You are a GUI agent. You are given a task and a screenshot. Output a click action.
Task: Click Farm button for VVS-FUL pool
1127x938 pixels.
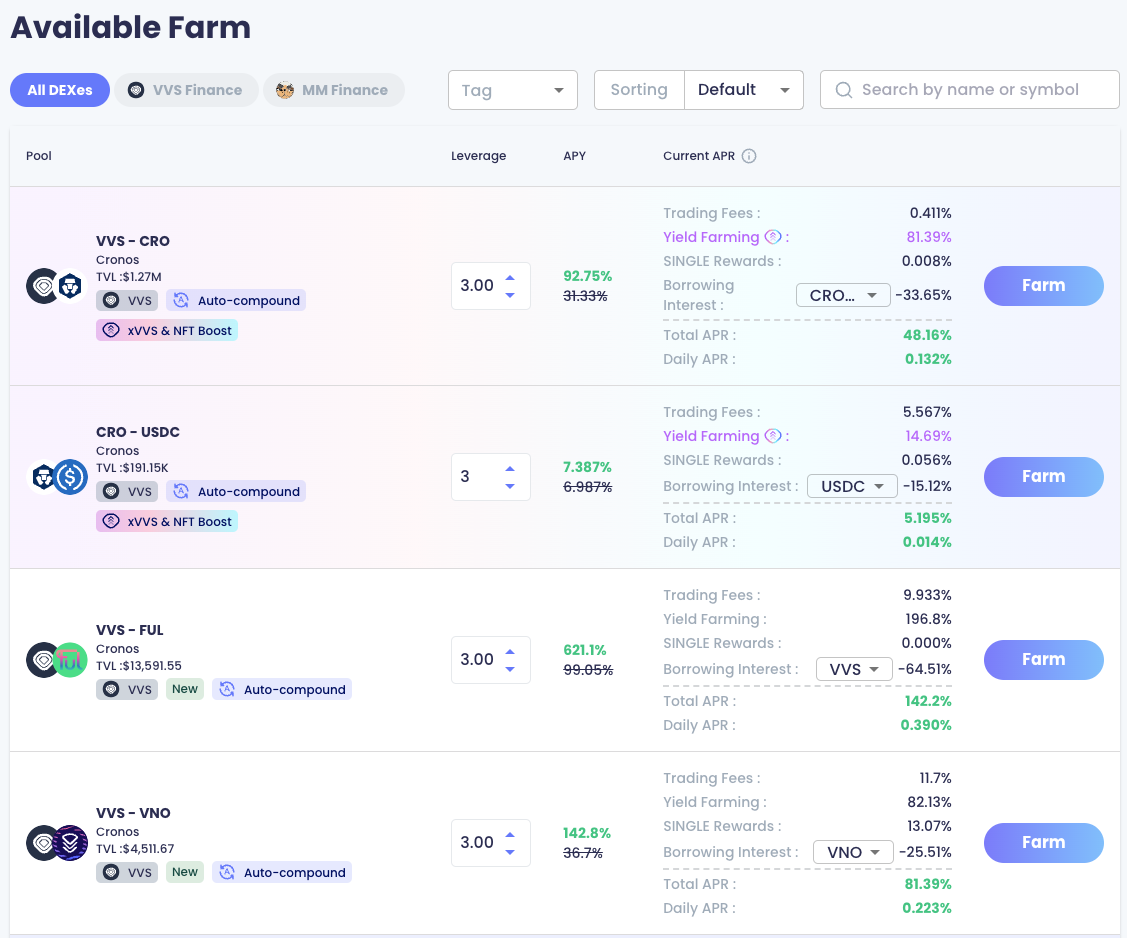point(1043,660)
